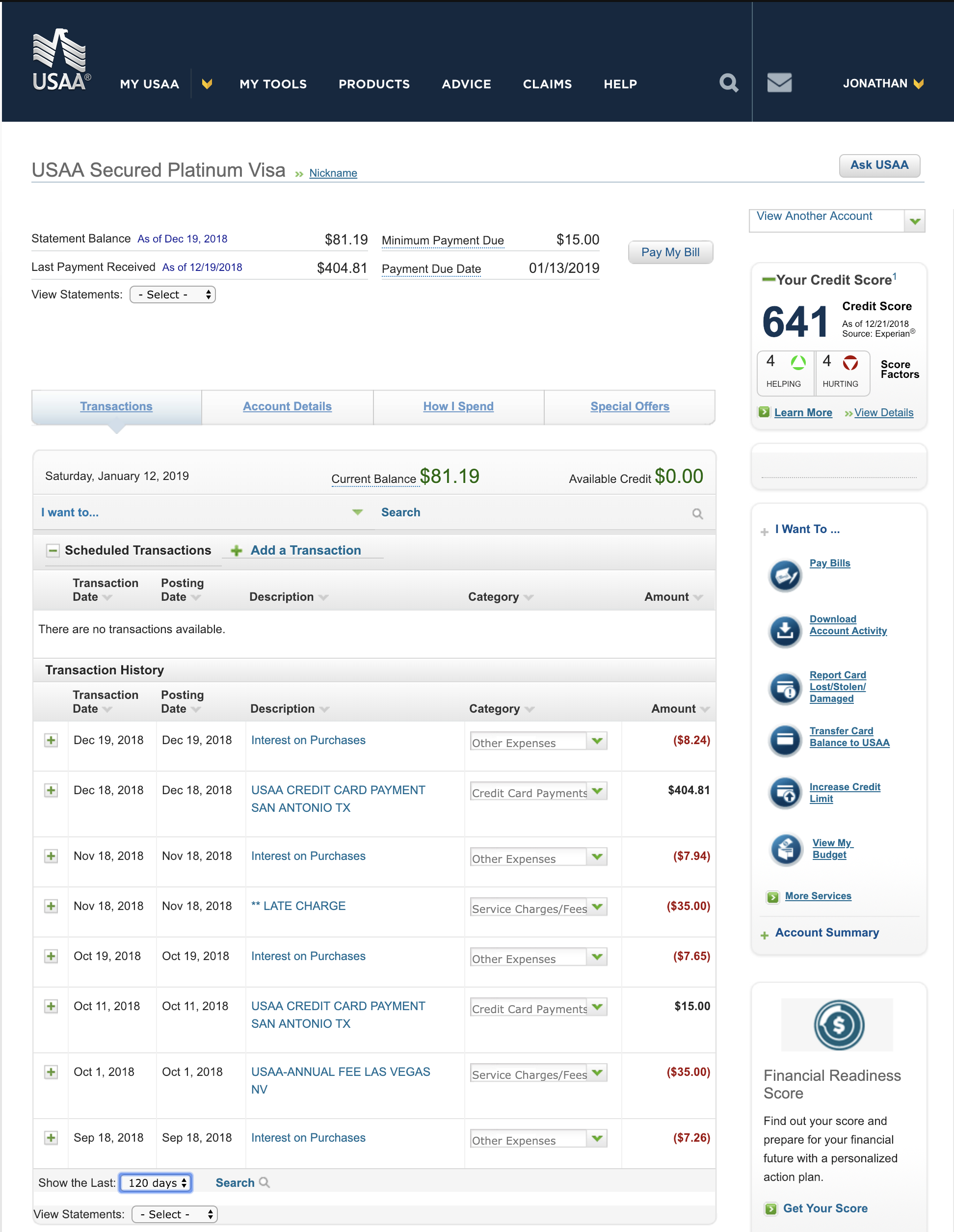Click the Learn More green arrow icon

pyautogui.click(x=764, y=412)
